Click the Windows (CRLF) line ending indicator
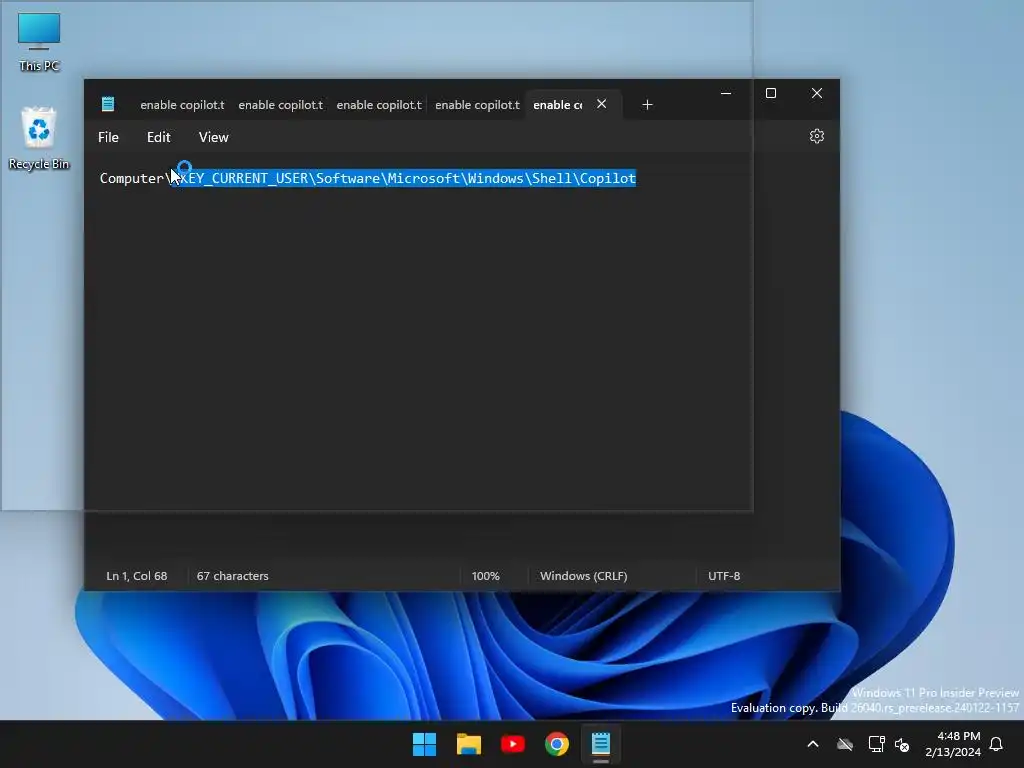The image size is (1024, 768). pyautogui.click(x=583, y=576)
